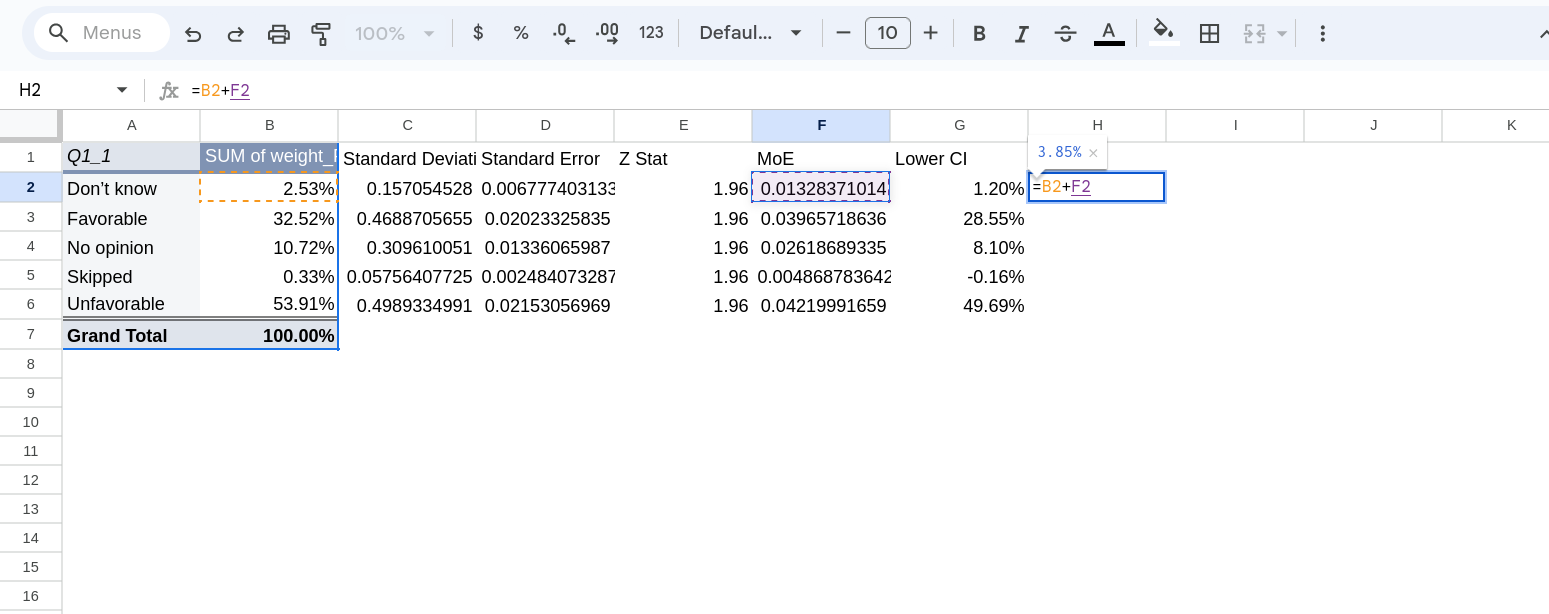
Task: Toggle Bold formatting
Action: (979, 33)
